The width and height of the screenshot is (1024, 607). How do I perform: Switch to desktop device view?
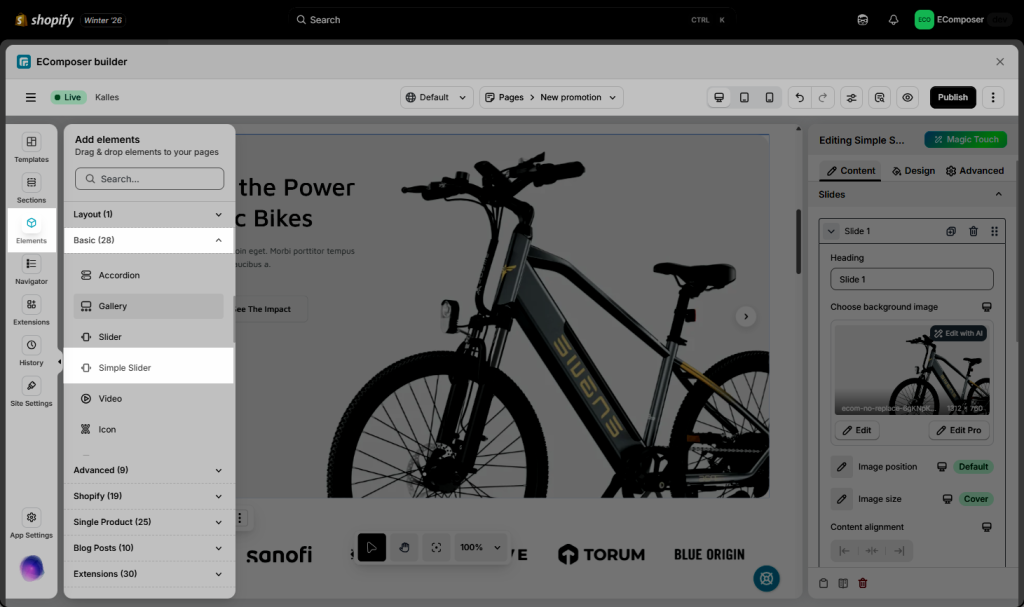click(x=719, y=97)
